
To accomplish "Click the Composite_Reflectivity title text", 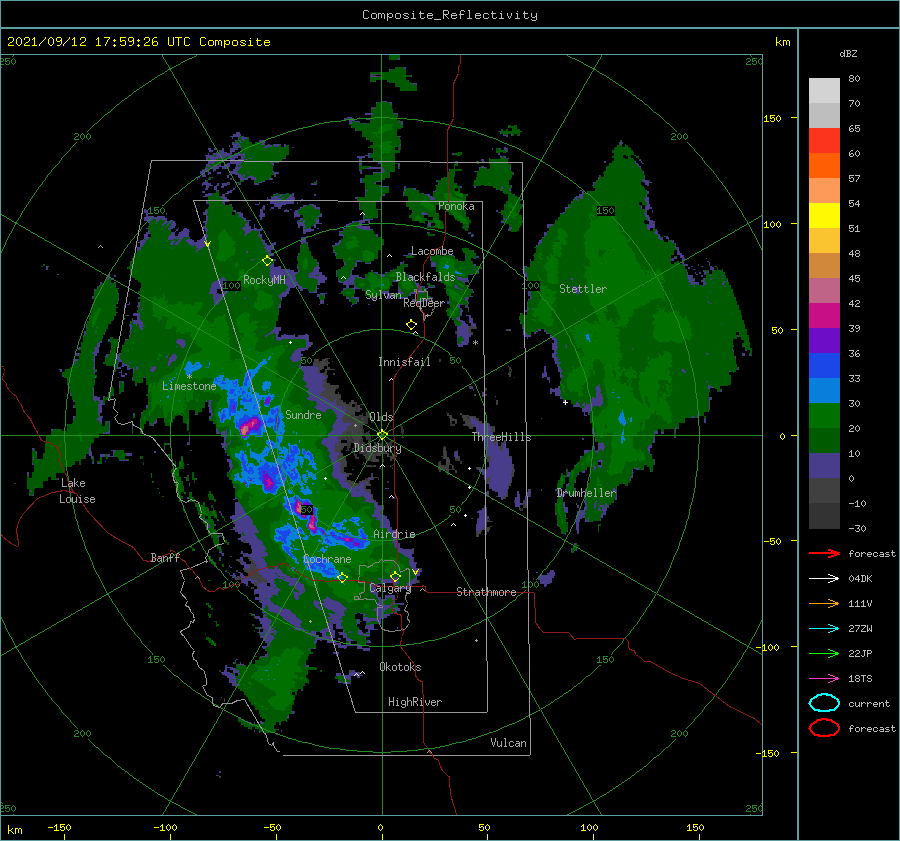I will point(449,15).
